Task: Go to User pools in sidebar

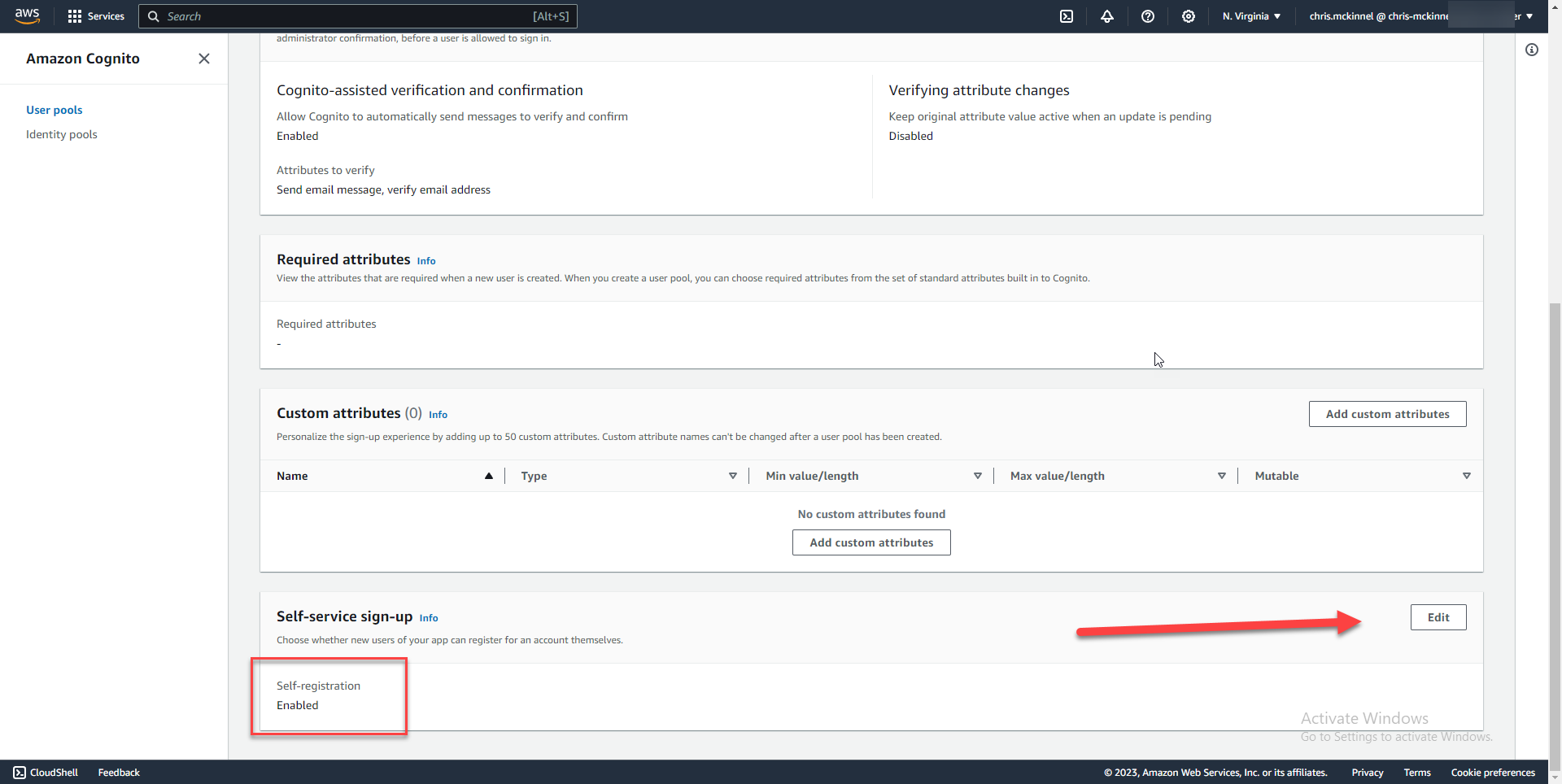Action: click(54, 110)
